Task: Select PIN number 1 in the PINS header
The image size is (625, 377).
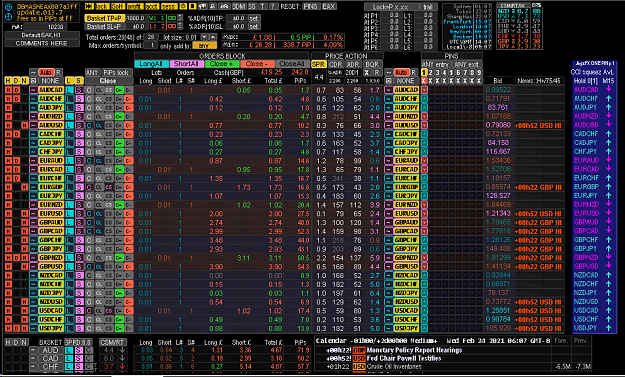Action: click(424, 73)
